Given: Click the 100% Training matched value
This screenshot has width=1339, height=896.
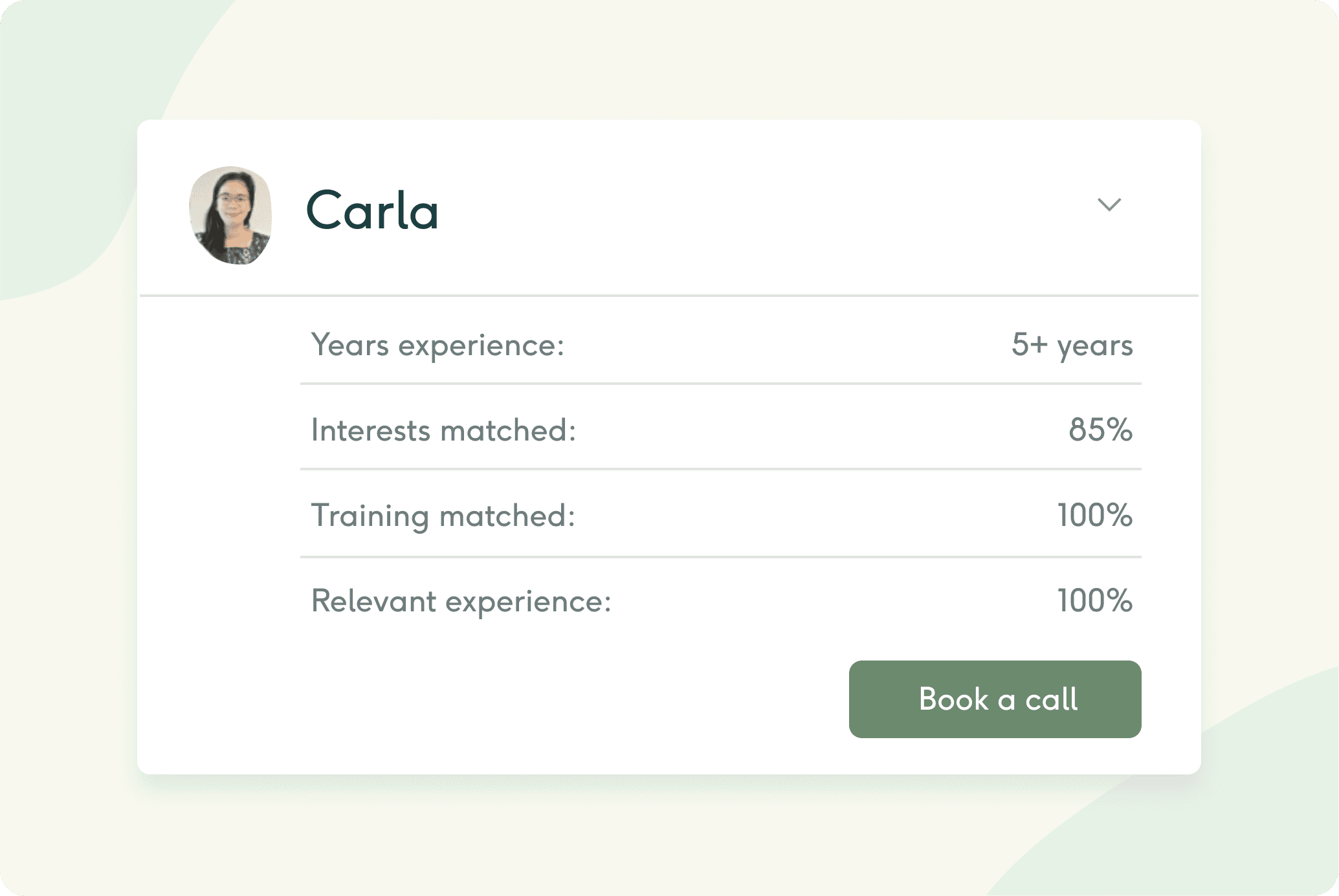Looking at the screenshot, I should click(1094, 516).
